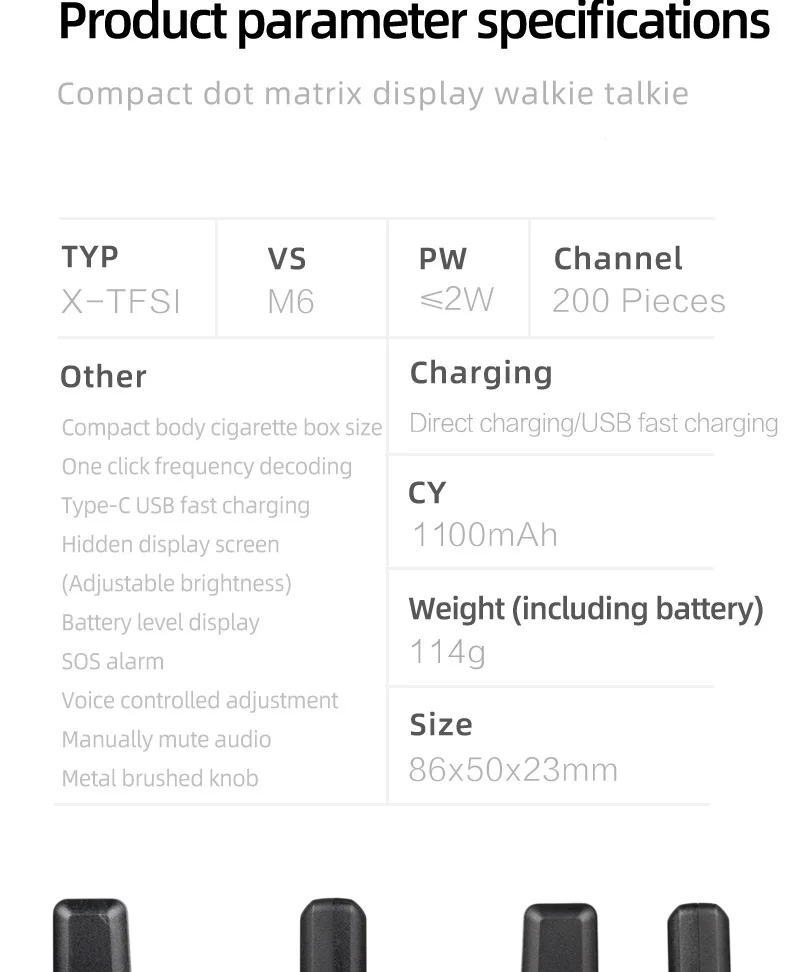
Task: Click the "Other" section heading
Action: [103, 377]
